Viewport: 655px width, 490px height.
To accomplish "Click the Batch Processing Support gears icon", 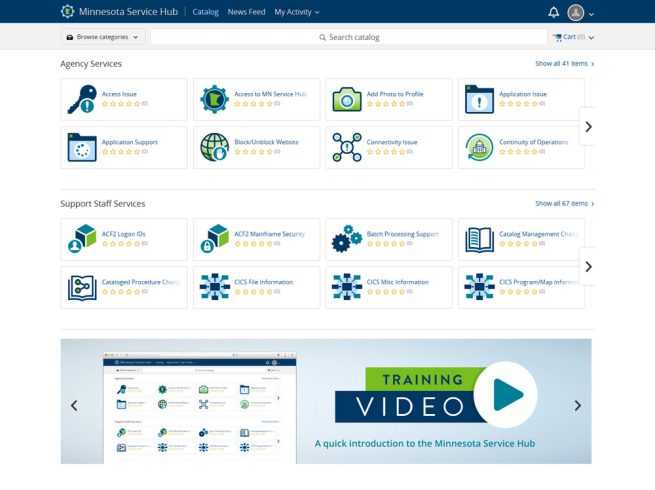I will point(347,239).
